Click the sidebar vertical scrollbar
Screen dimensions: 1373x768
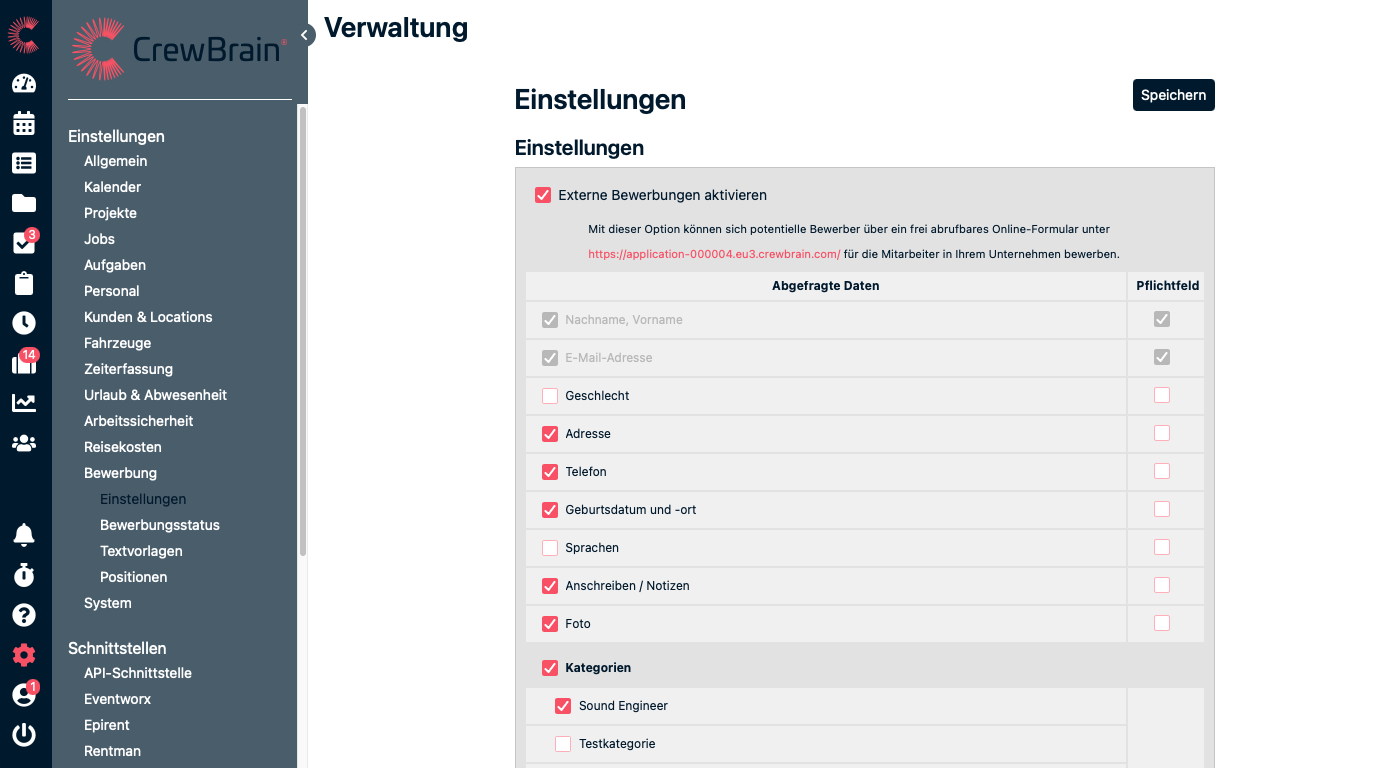pos(302,330)
